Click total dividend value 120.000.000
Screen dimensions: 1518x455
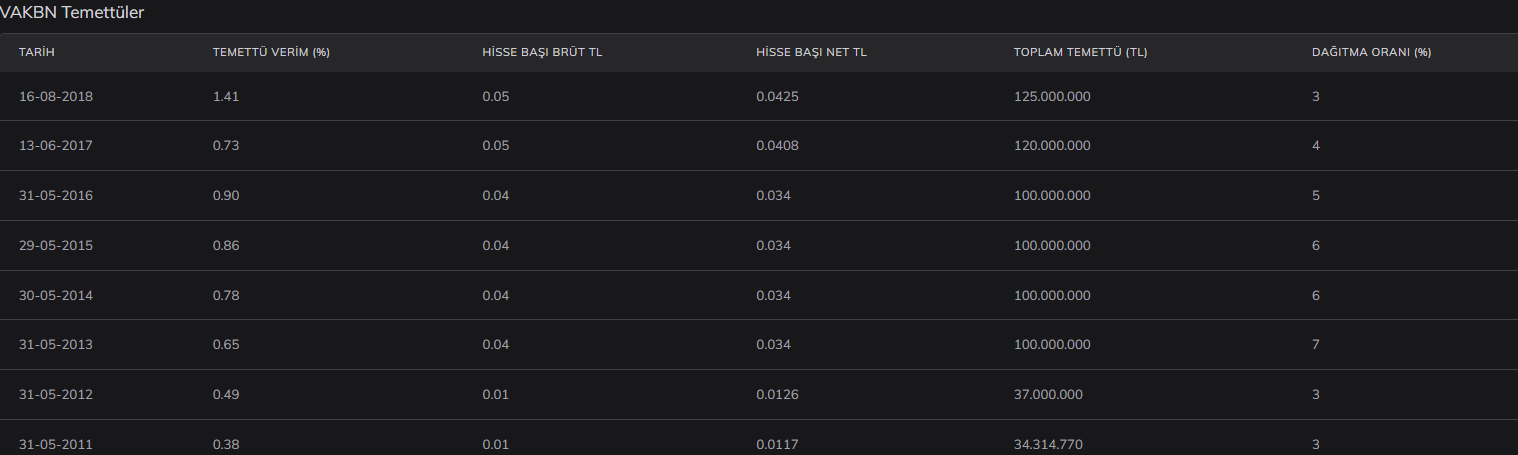1052,146
